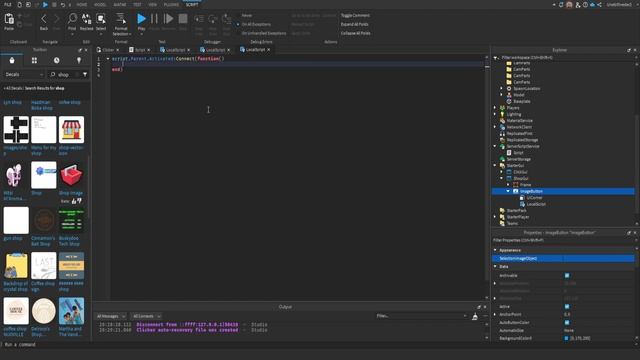The image size is (640, 360).
Task: Select LocalScript under ImageButton in Explorer
Action: click(x=536, y=204)
